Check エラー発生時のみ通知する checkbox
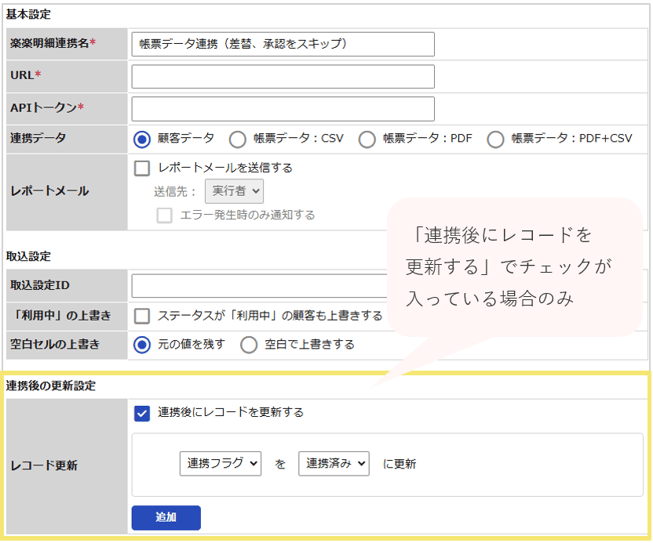Image resolution: width=653 pixels, height=543 pixels. [164, 215]
